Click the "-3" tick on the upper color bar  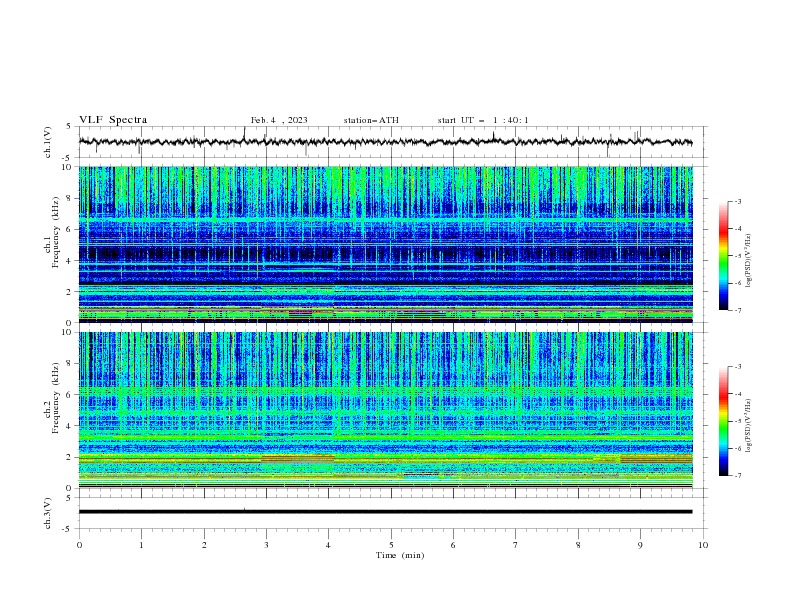[x=737, y=201]
